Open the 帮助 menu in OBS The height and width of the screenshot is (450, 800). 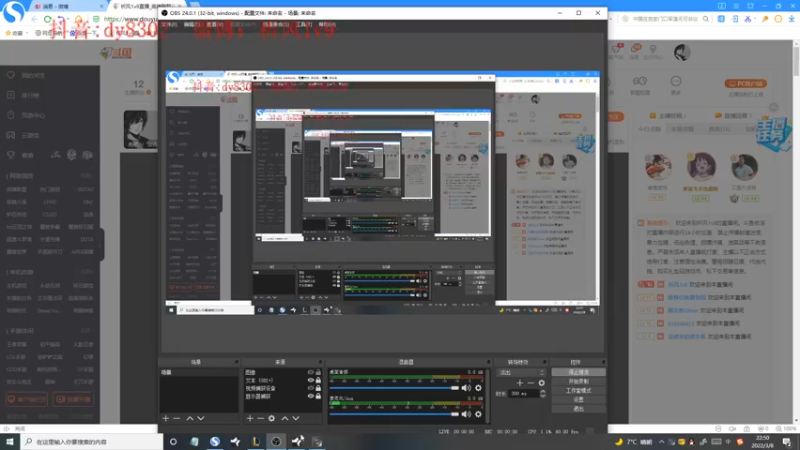(327, 24)
